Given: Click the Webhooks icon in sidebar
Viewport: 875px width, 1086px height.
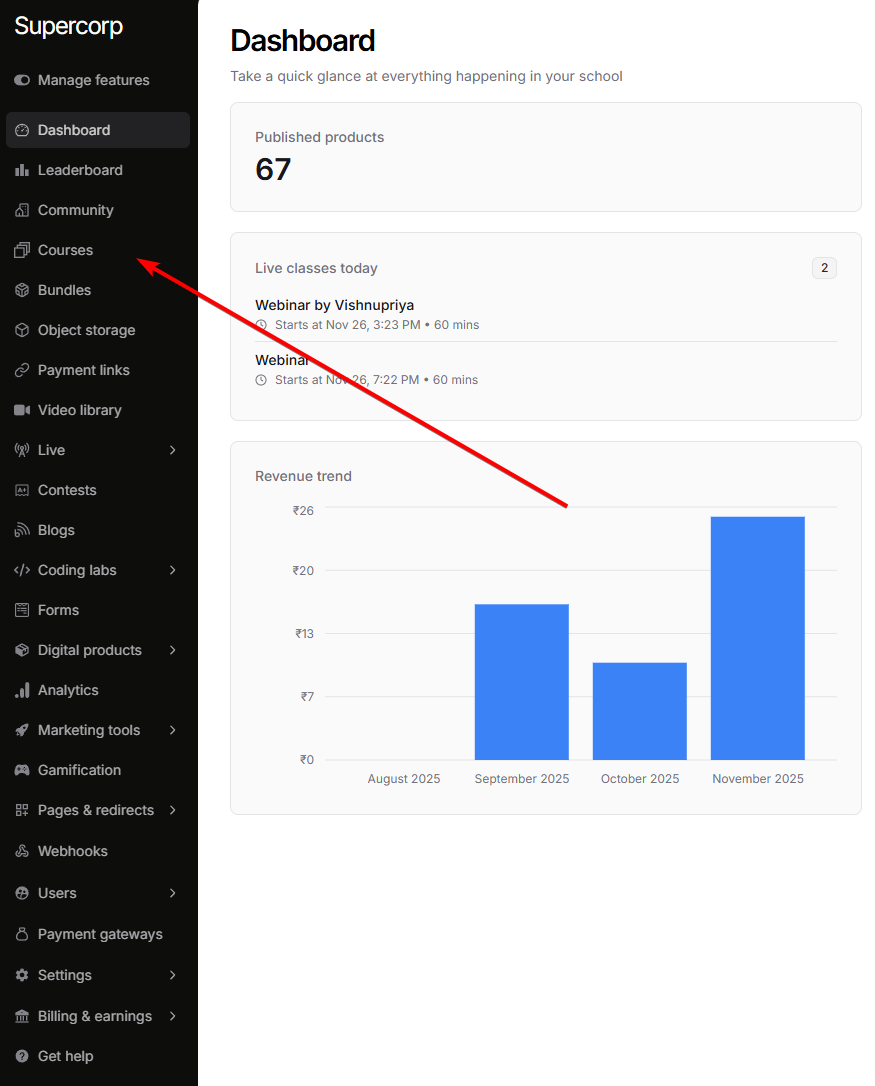Looking at the screenshot, I should 22,851.
